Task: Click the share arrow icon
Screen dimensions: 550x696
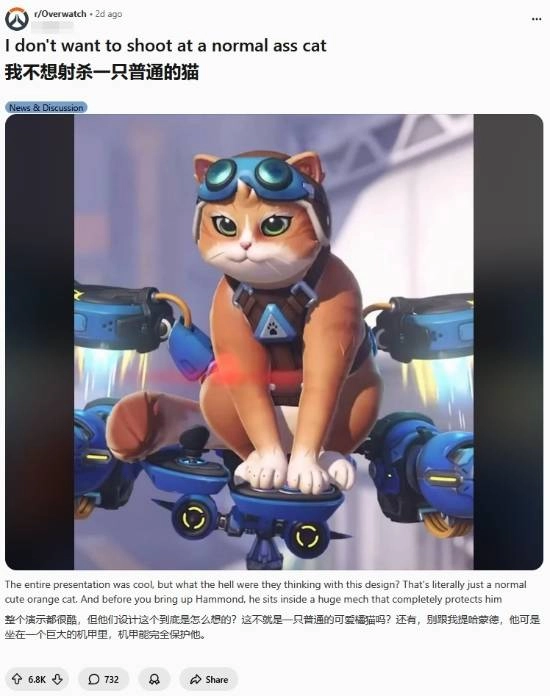Action: pos(195,679)
